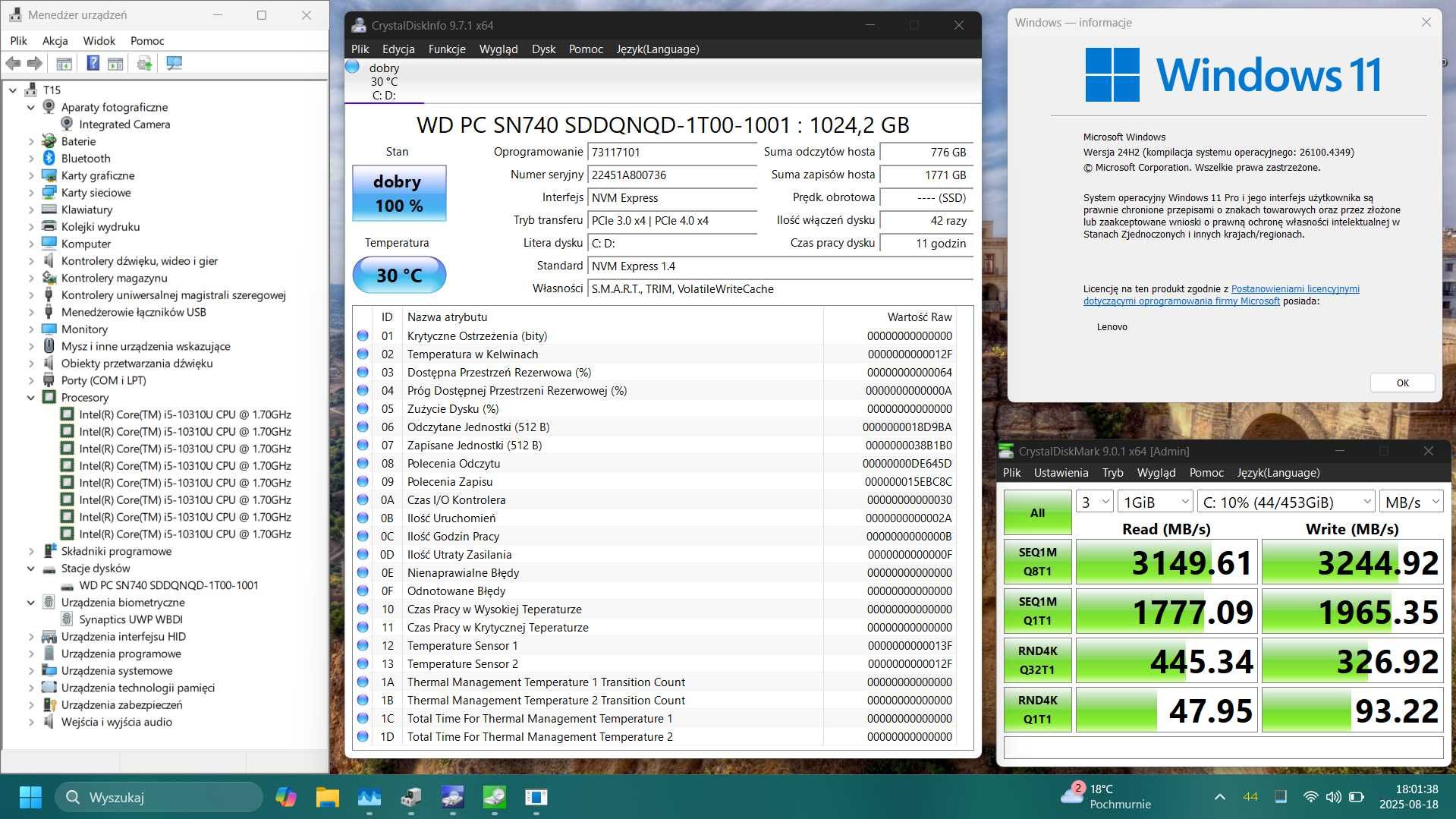Select the C: D: disk tab in CrystalDiskInfo
Image resolution: width=1456 pixels, height=819 pixels.
click(384, 82)
